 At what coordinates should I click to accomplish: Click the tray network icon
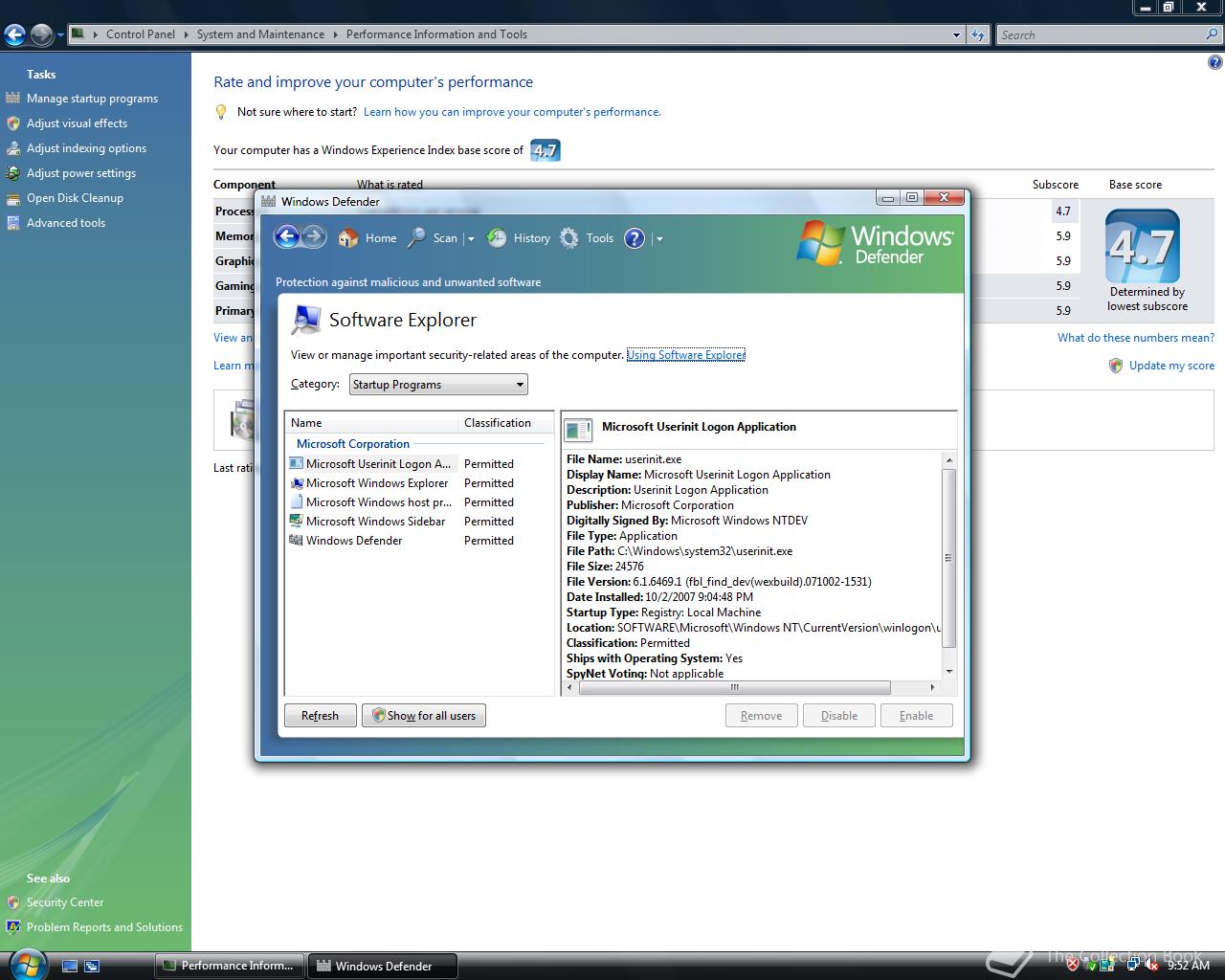(x=1133, y=966)
